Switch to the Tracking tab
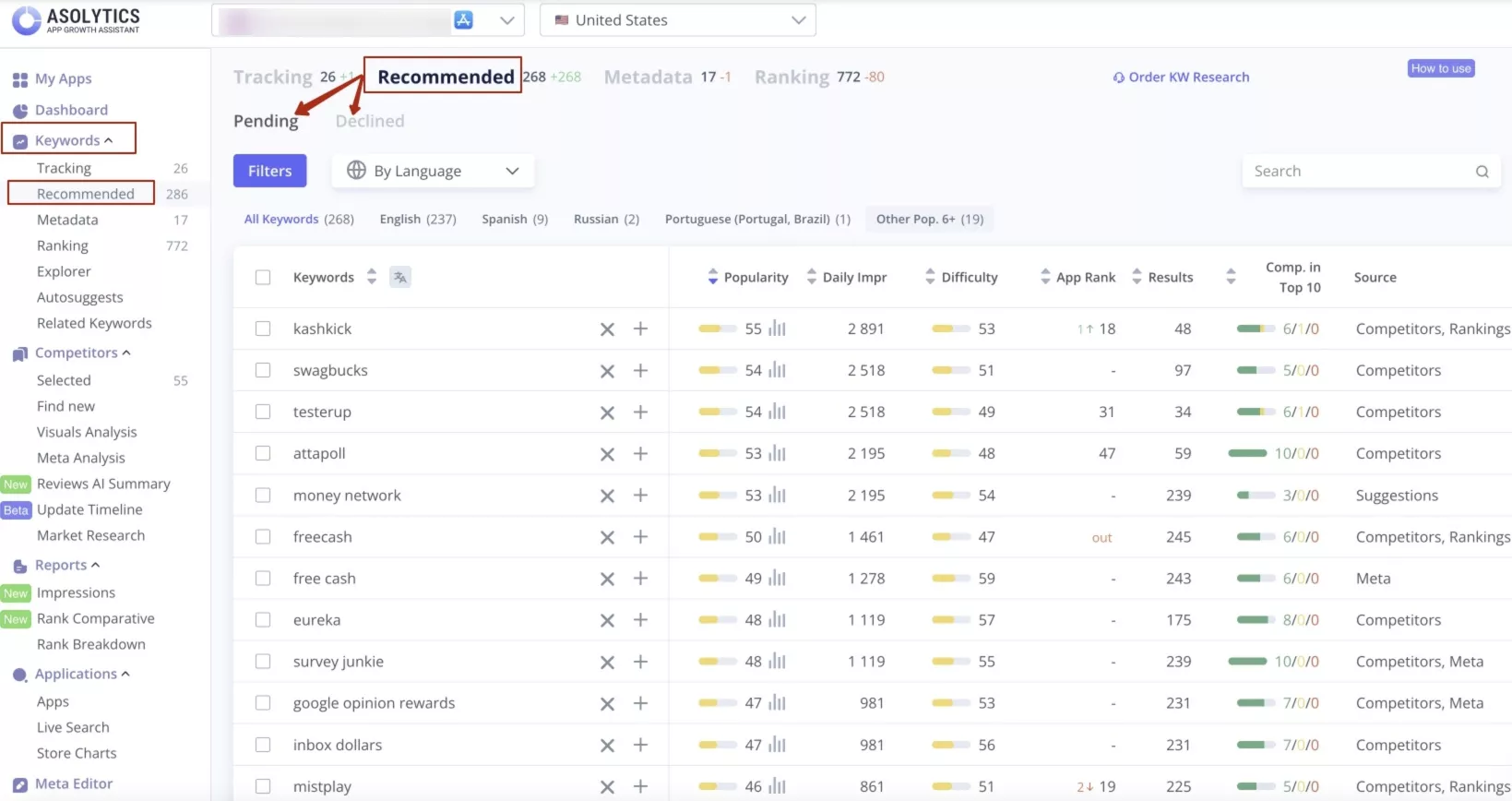Image resolution: width=1512 pixels, height=801 pixels. point(273,77)
